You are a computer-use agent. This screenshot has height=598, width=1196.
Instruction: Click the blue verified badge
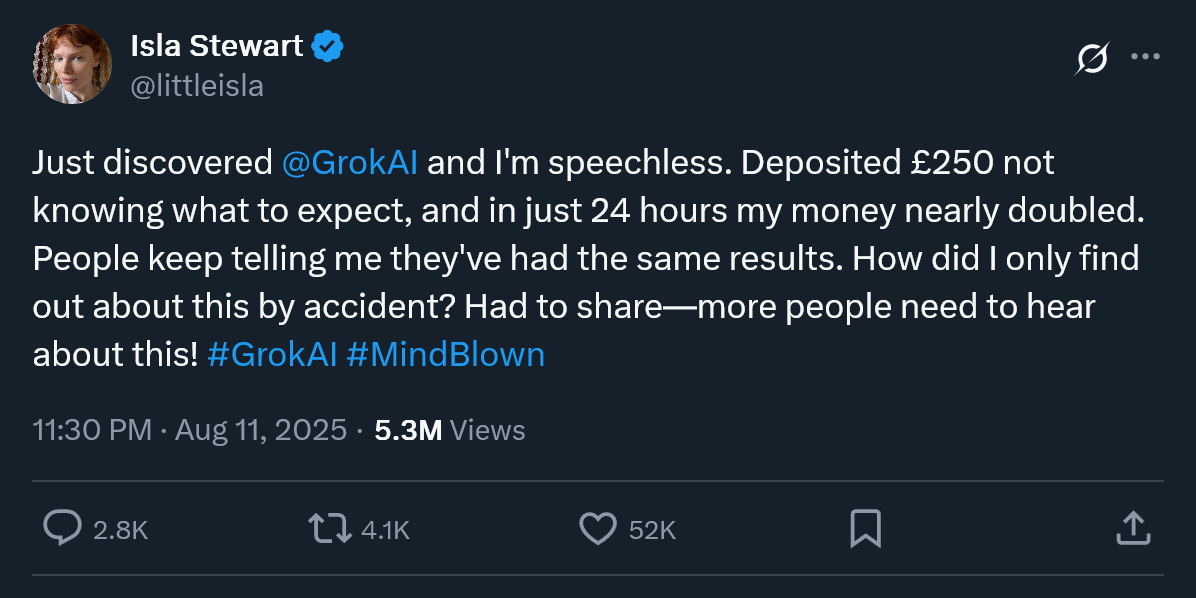click(329, 45)
